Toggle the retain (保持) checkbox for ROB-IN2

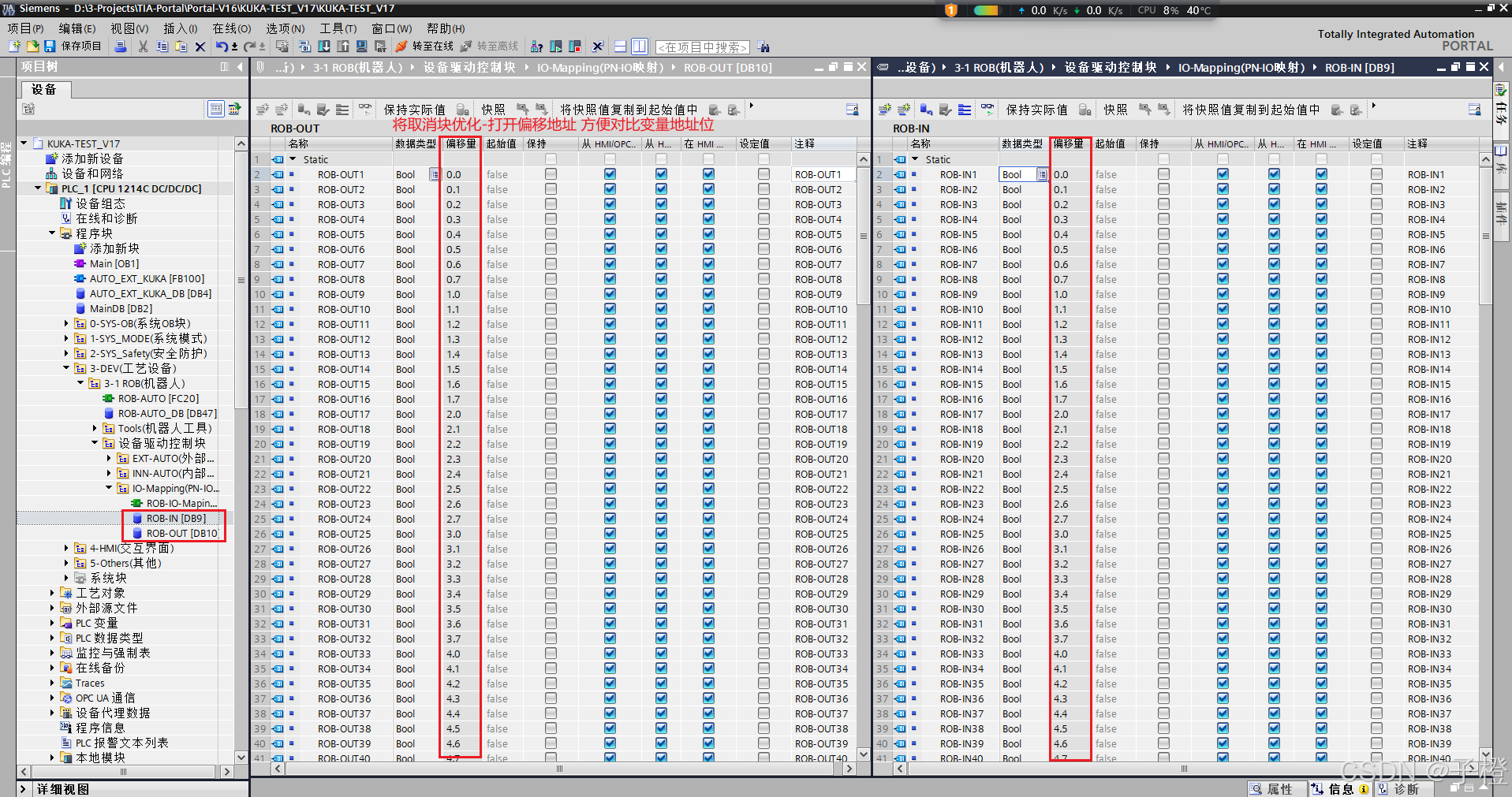tap(1163, 189)
